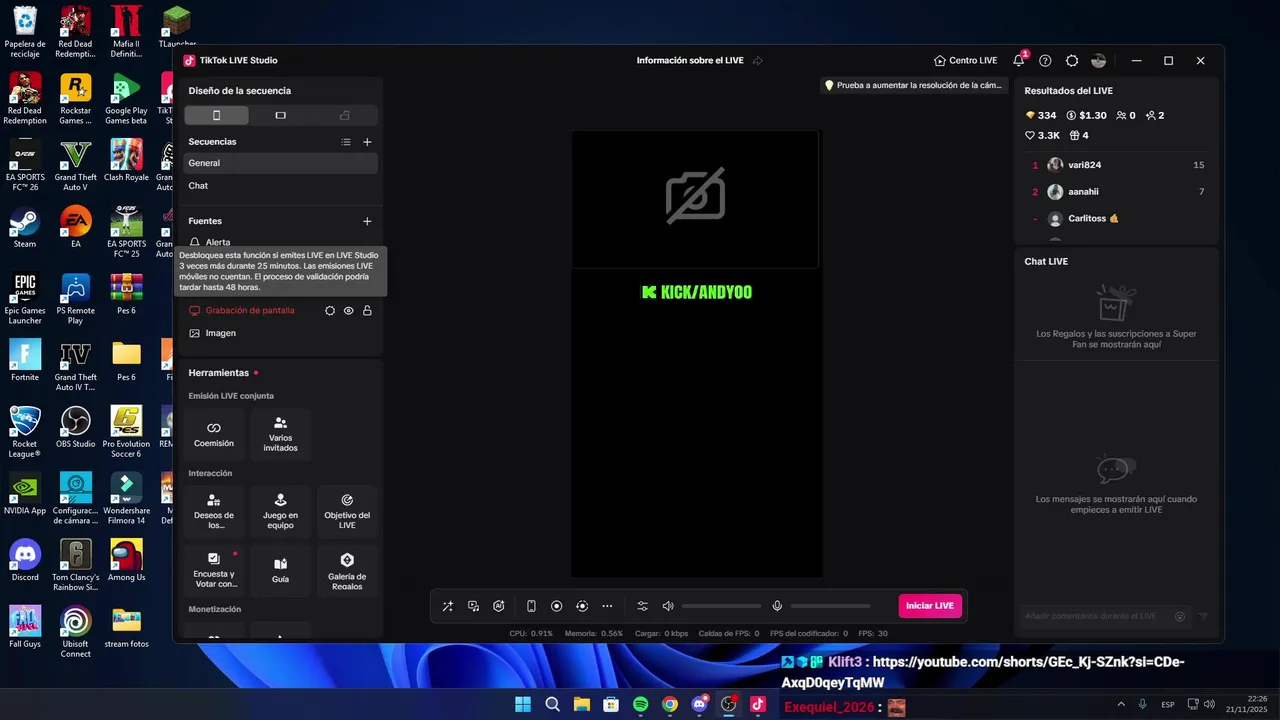The height and width of the screenshot is (720, 1280).
Task: Switch to the Chat scene
Action: tap(281, 186)
